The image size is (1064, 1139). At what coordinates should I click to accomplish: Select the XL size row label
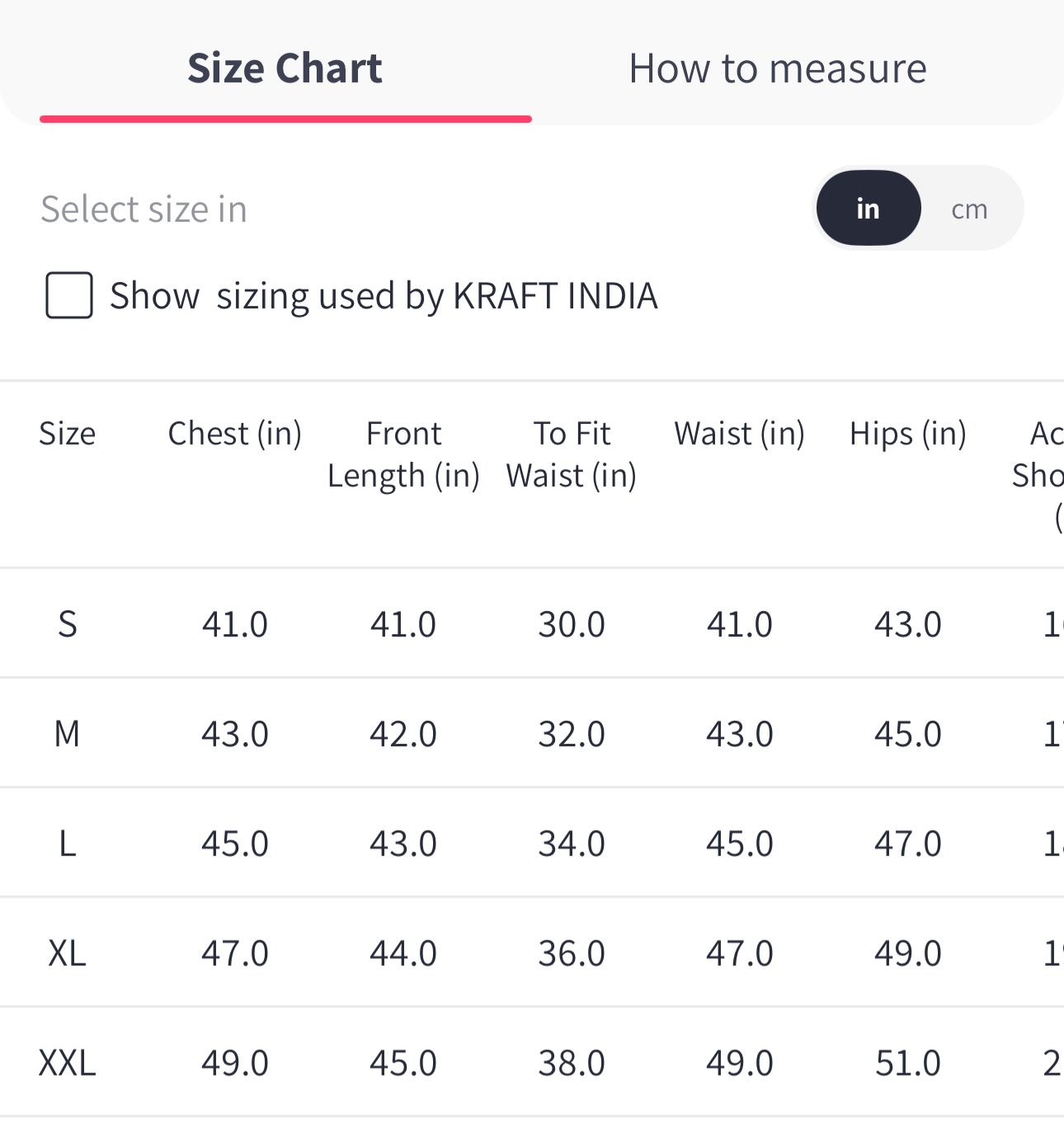(x=68, y=953)
